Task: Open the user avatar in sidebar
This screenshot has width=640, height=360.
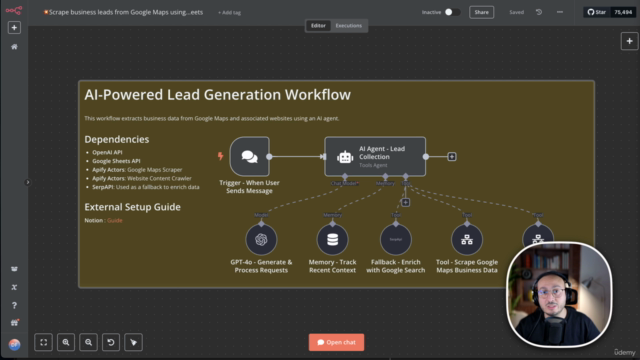Action: (14, 344)
